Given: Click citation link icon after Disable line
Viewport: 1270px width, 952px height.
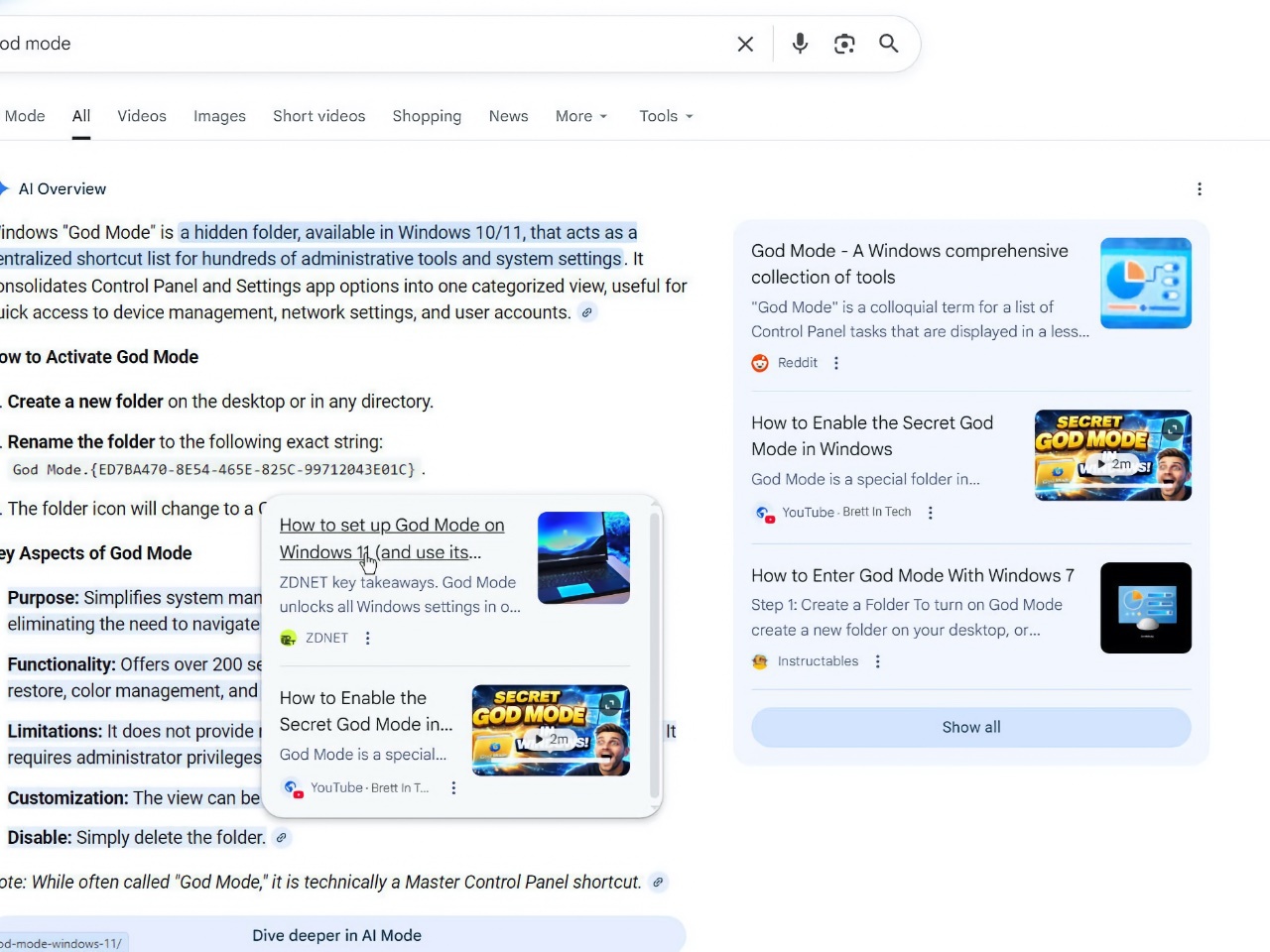Looking at the screenshot, I should 282,838.
